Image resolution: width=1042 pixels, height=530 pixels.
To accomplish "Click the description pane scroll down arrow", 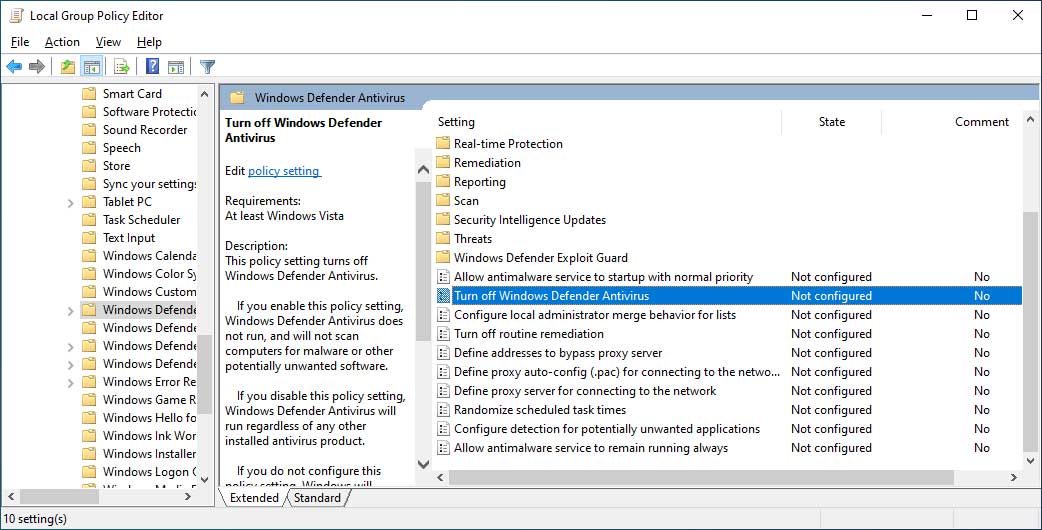I will [x=423, y=464].
